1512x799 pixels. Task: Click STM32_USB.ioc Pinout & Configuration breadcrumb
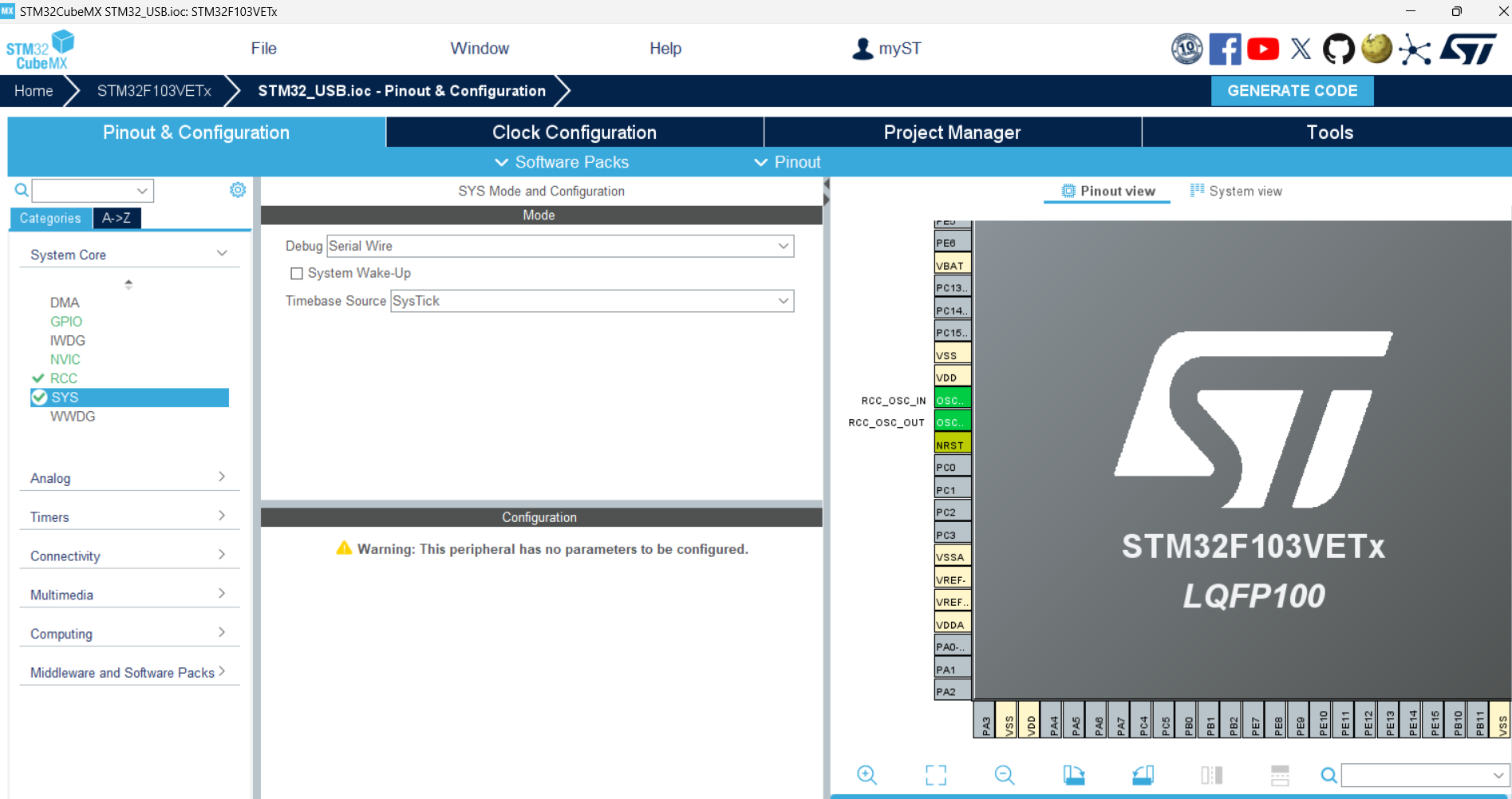pos(401,91)
